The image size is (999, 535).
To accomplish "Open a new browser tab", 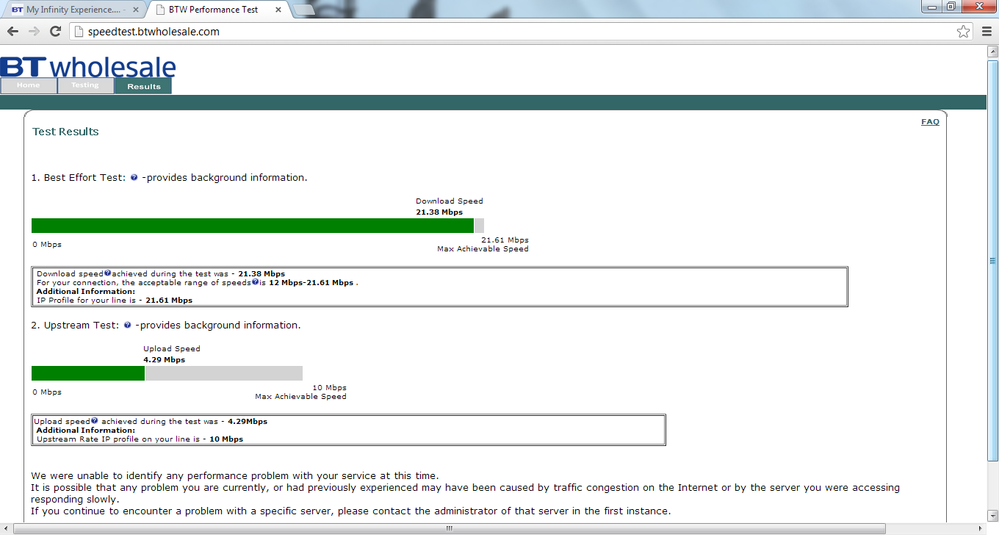I will tap(305, 10).
